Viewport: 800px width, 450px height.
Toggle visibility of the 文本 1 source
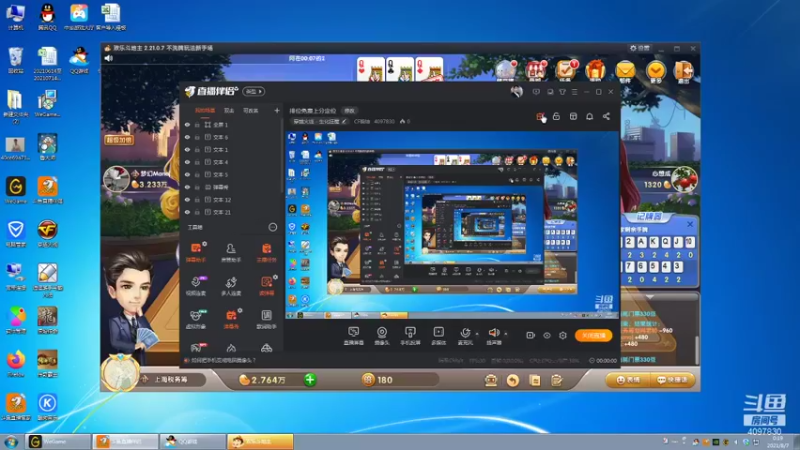[187, 149]
